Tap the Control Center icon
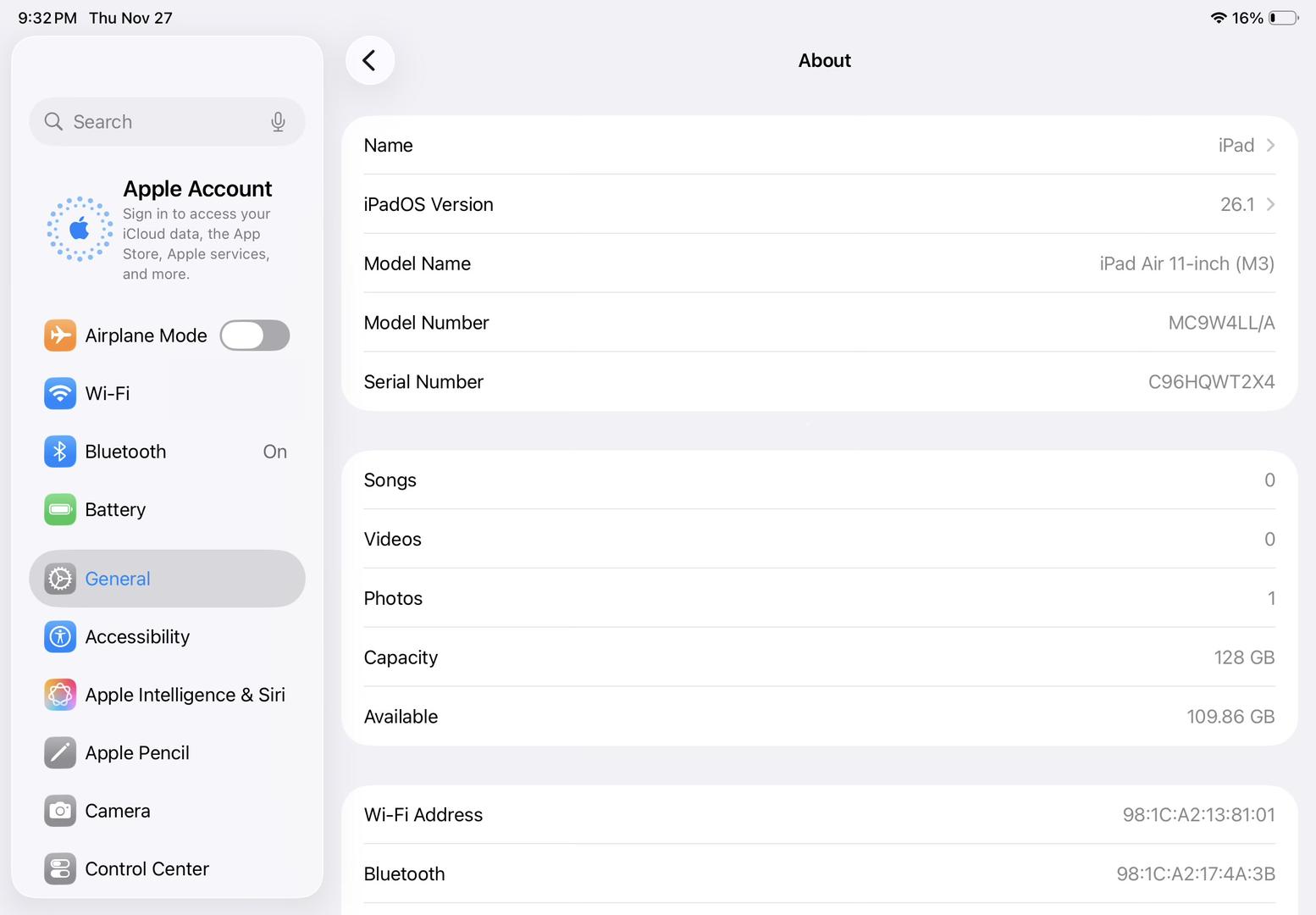Image resolution: width=1316 pixels, height=915 pixels. click(60, 868)
